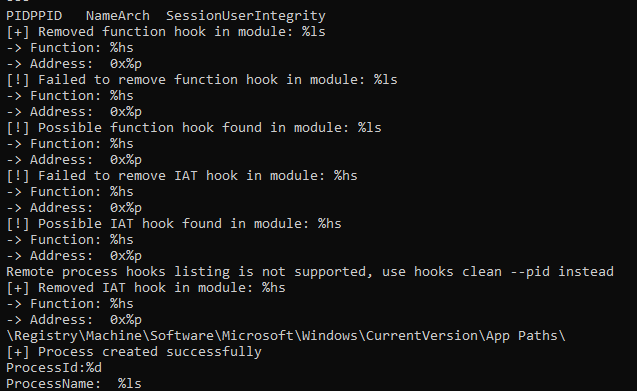Click '[!] Possible function hook found' line

pos(194,128)
